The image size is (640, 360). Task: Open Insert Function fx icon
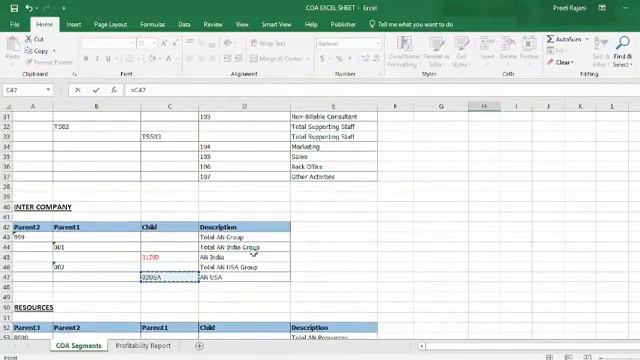[114, 90]
